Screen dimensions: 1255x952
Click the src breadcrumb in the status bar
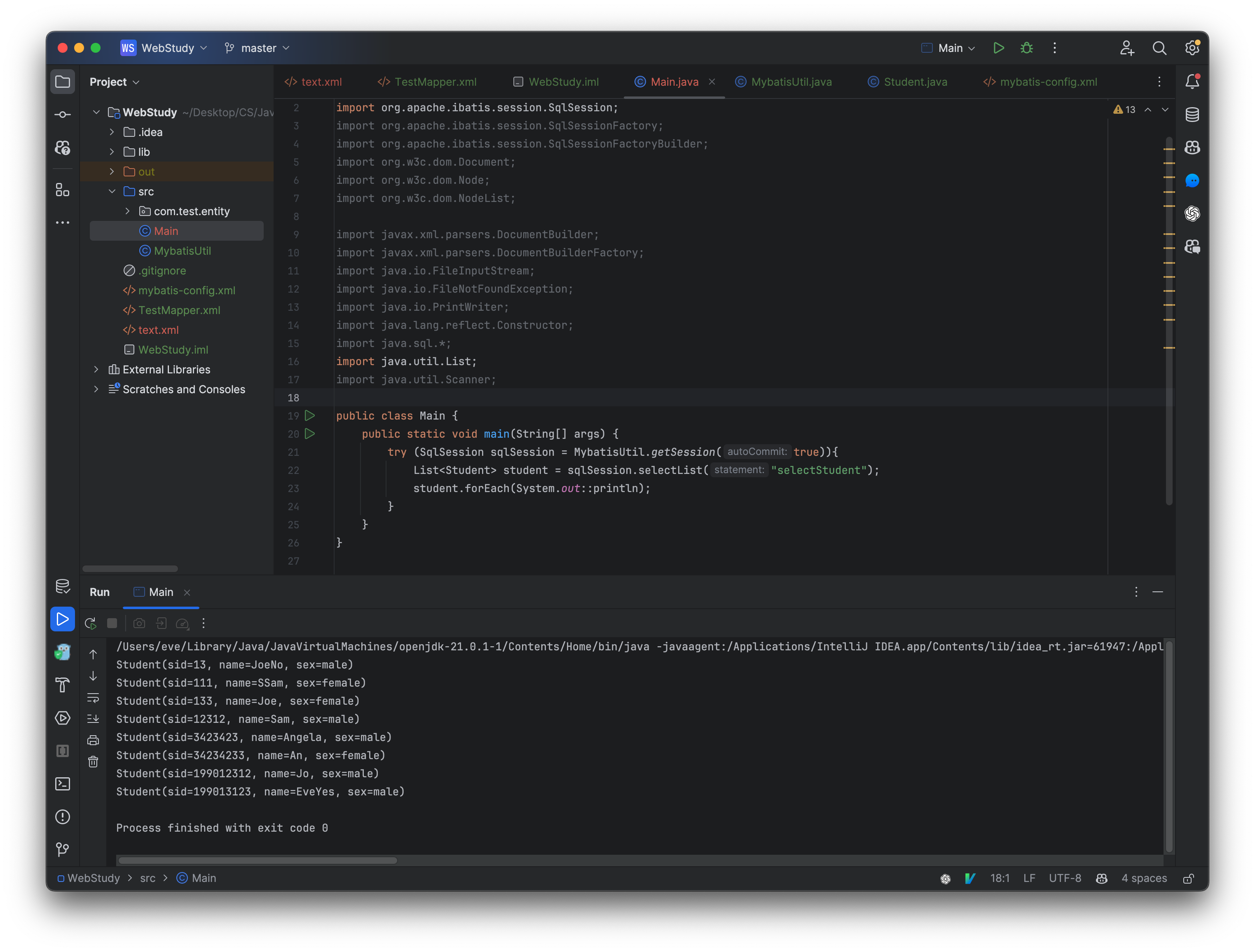coord(148,878)
